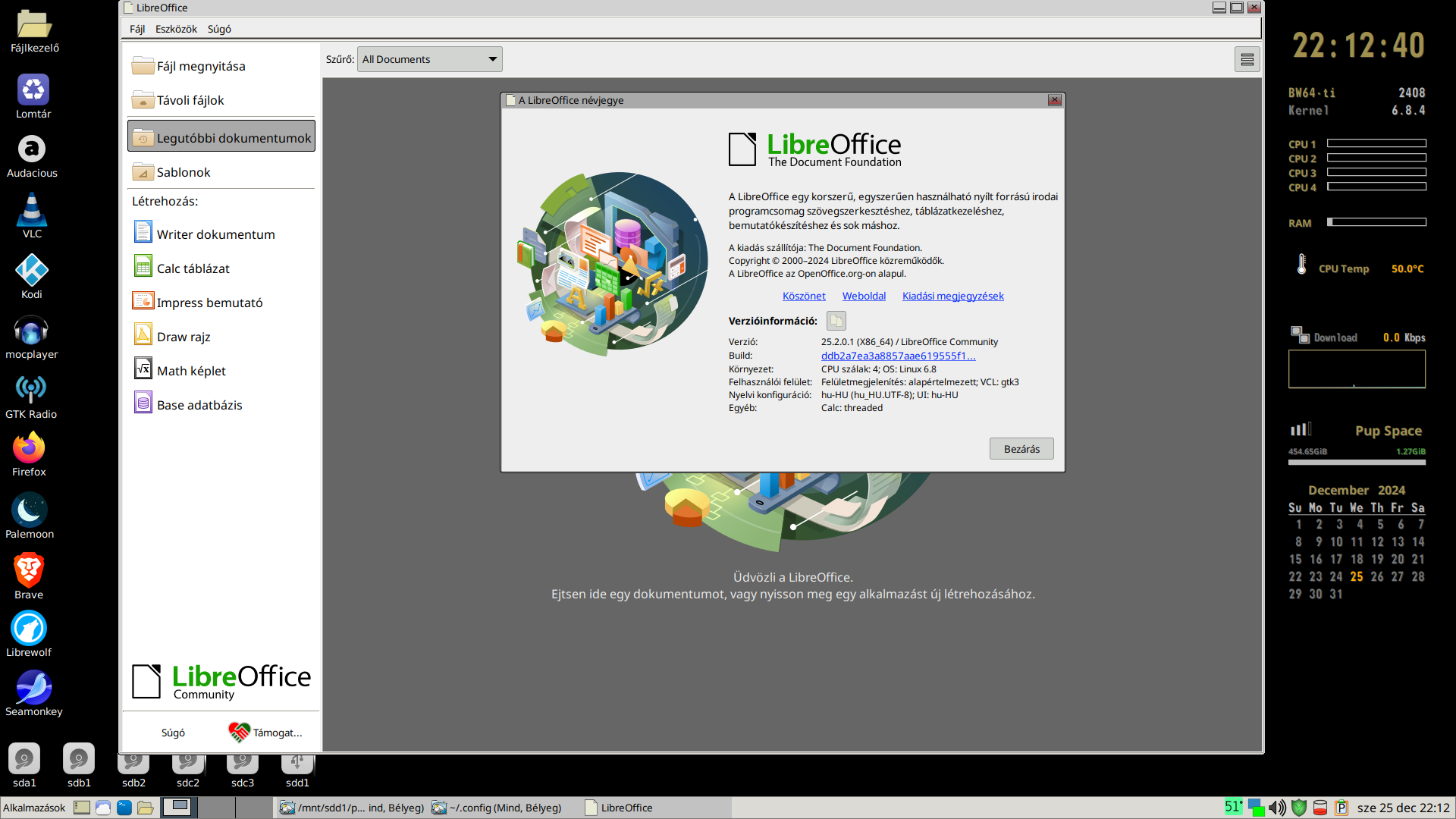Open the Fájl menu
The height and width of the screenshot is (819, 1456).
[137, 29]
